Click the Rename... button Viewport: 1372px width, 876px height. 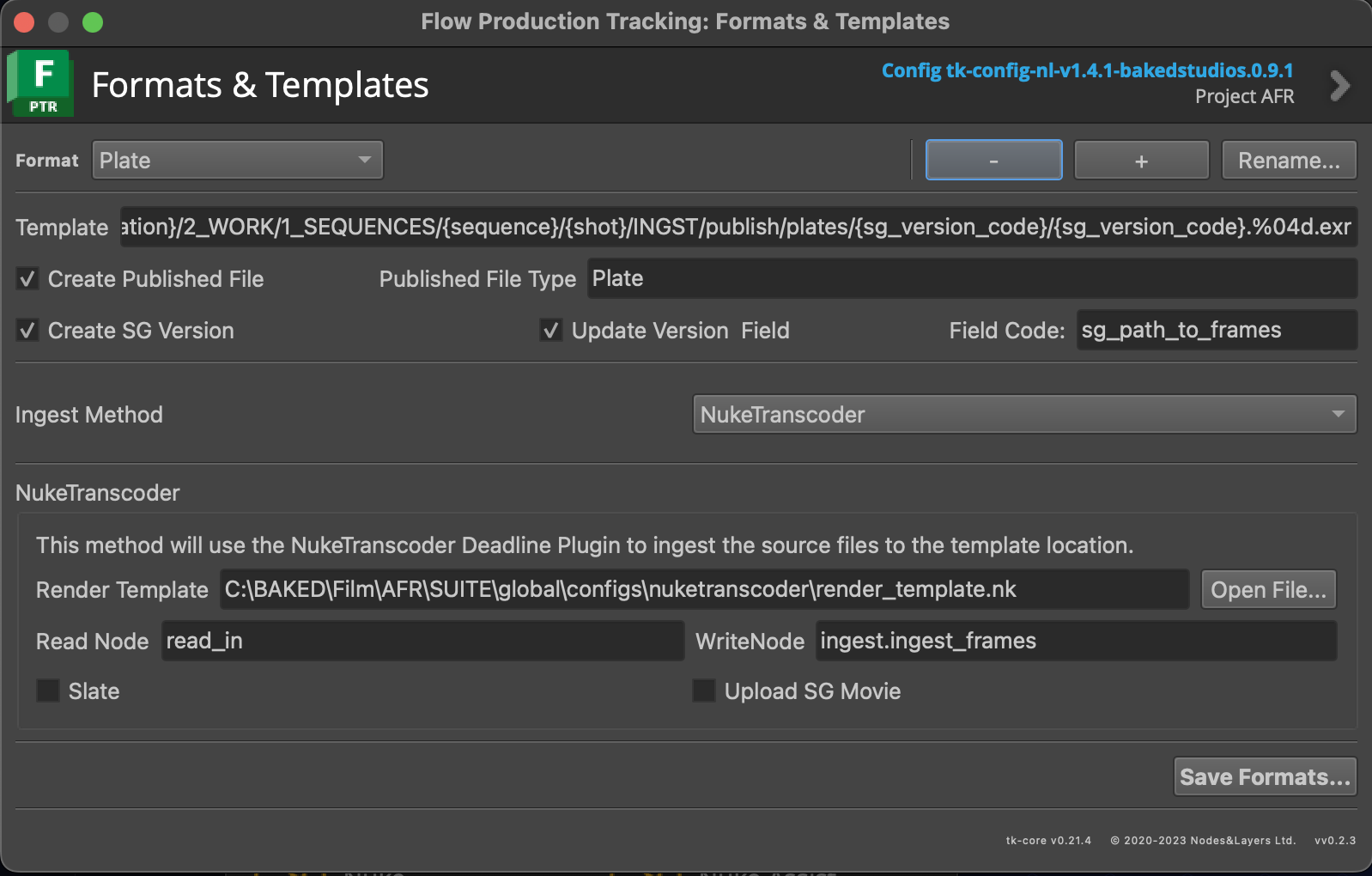point(1288,161)
